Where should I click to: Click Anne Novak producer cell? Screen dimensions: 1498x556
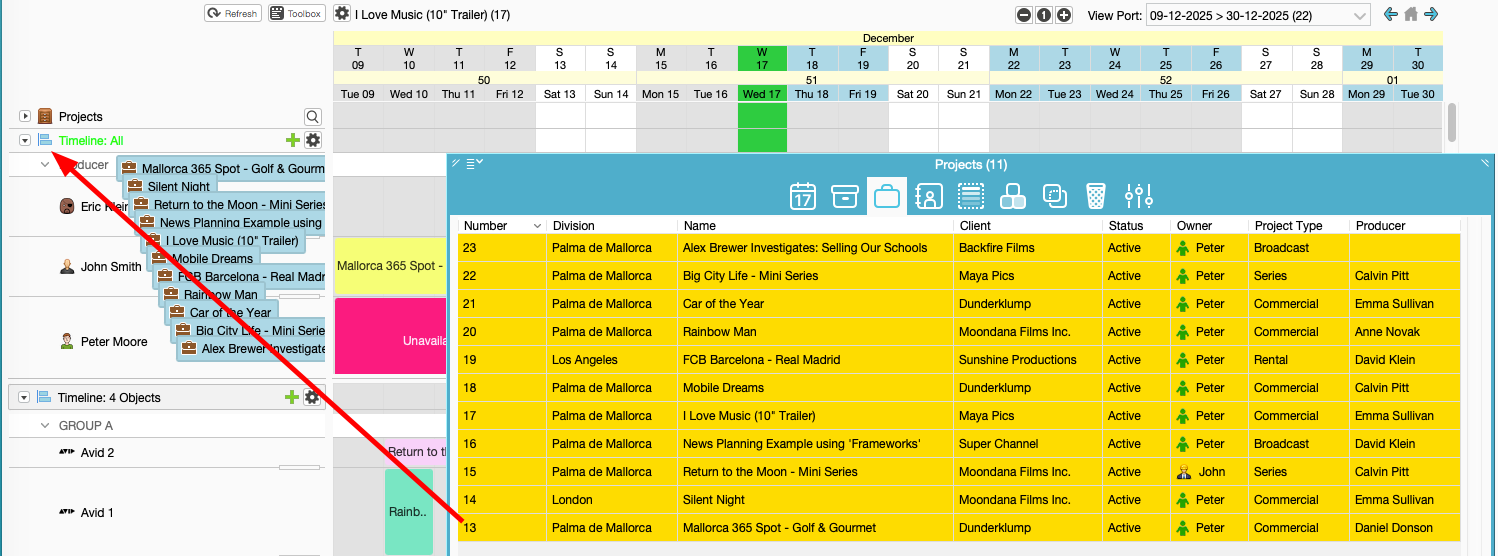pyautogui.click(x=1404, y=332)
